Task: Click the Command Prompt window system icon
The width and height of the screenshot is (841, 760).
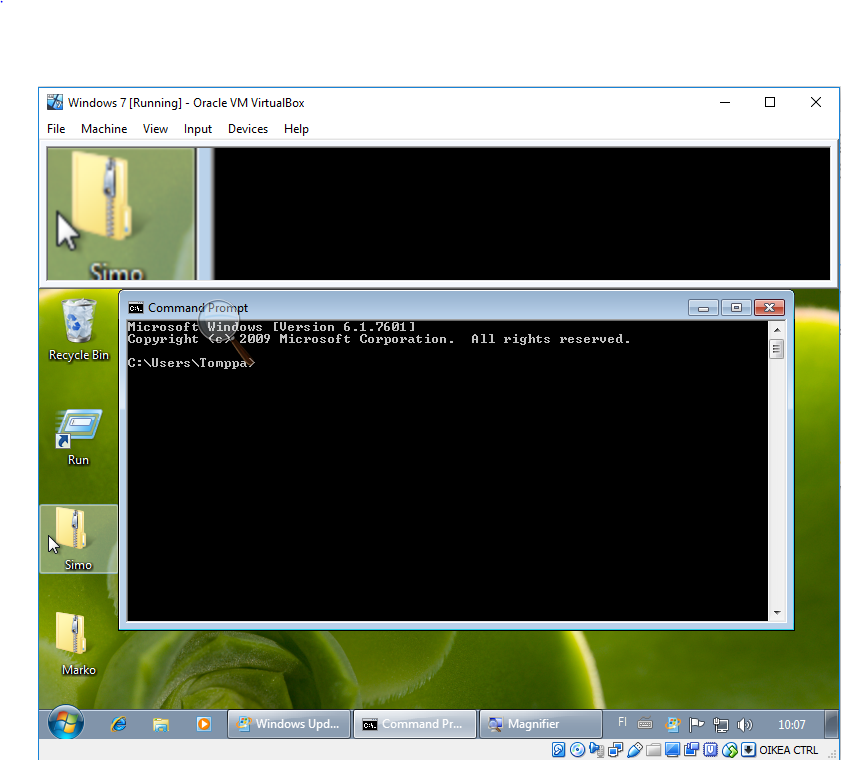Action: [136, 308]
